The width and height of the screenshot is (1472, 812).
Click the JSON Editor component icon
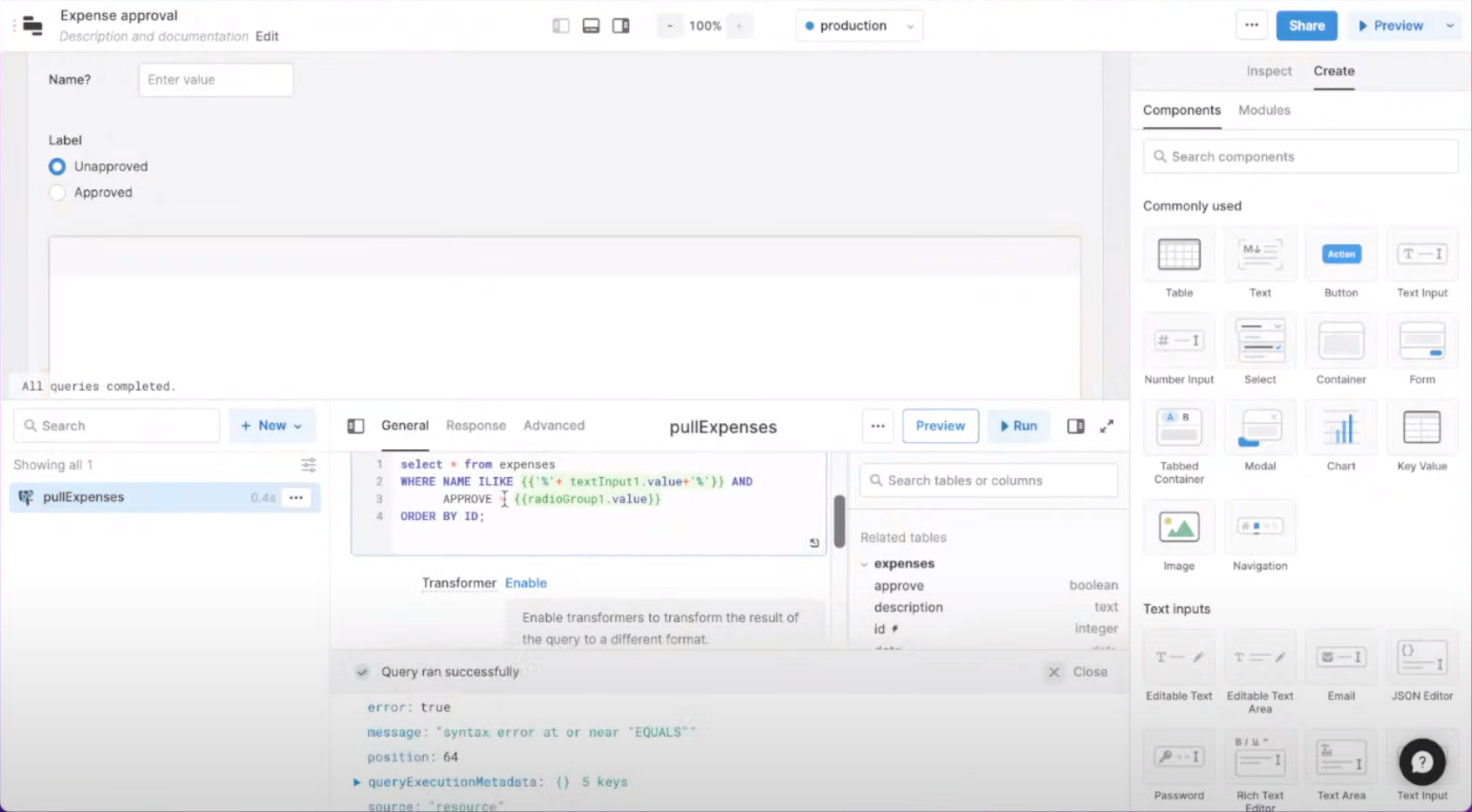1421,658
